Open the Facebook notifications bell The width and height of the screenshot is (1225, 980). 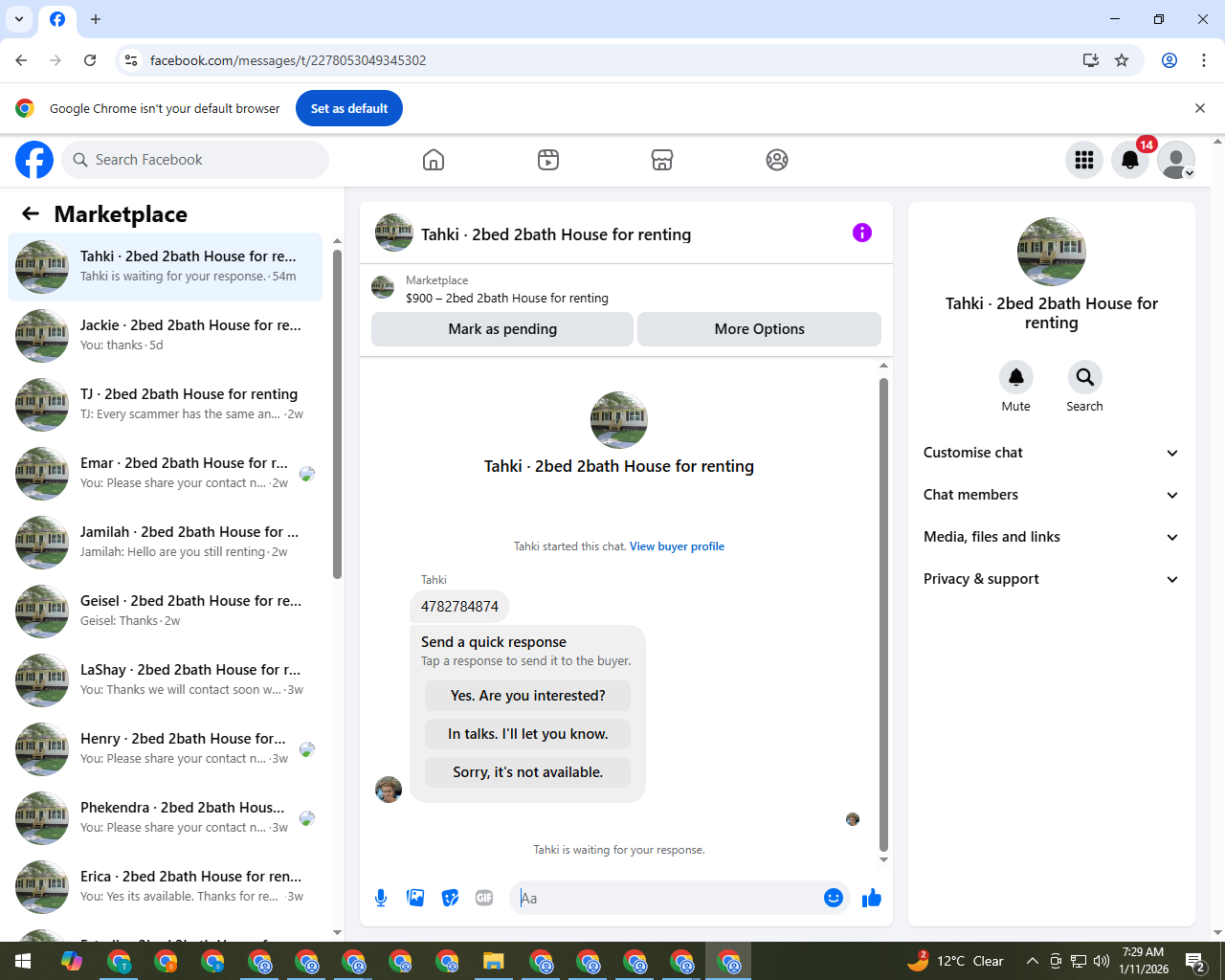(x=1130, y=160)
